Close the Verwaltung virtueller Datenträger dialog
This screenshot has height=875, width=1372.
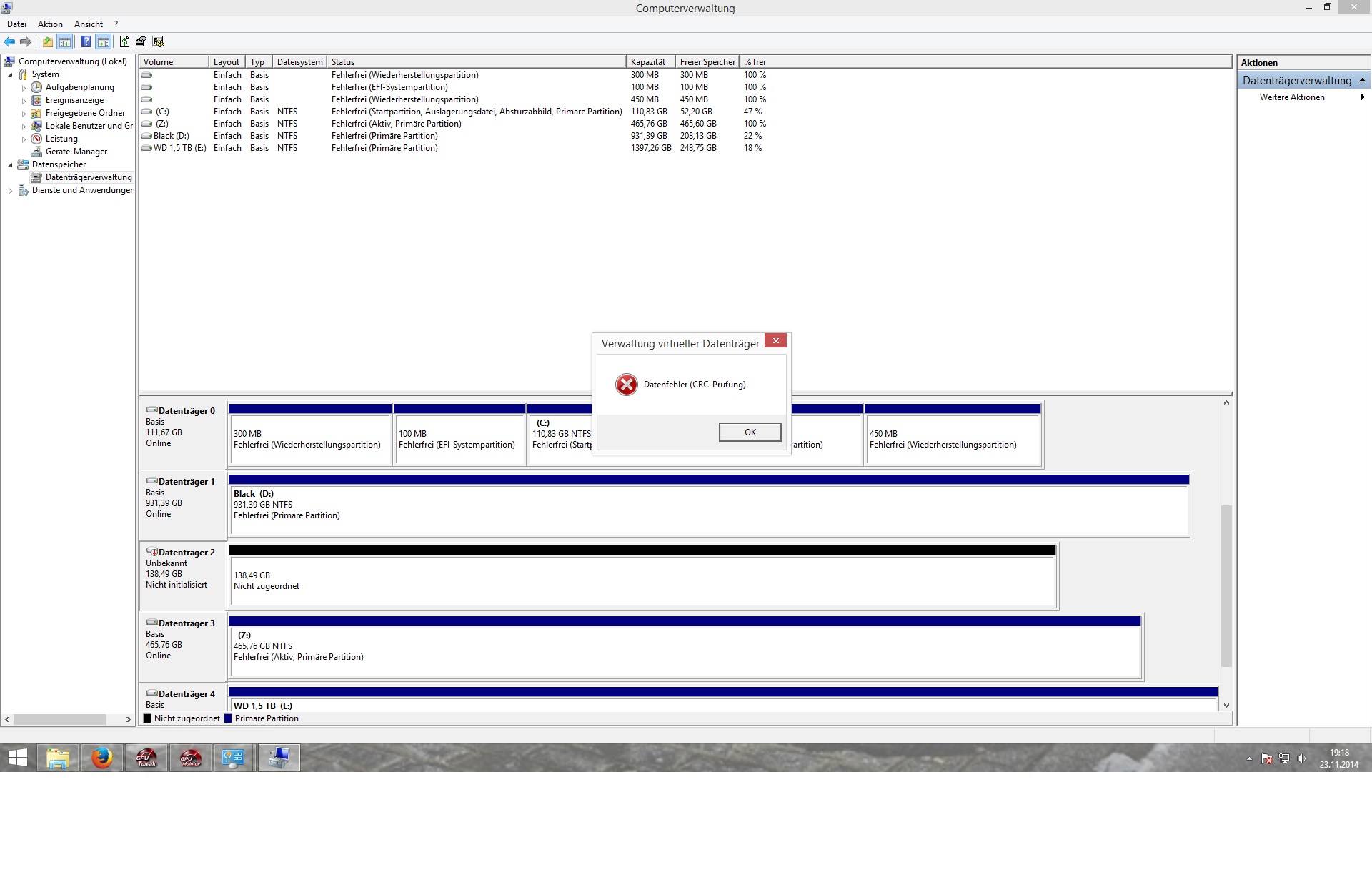[775, 341]
